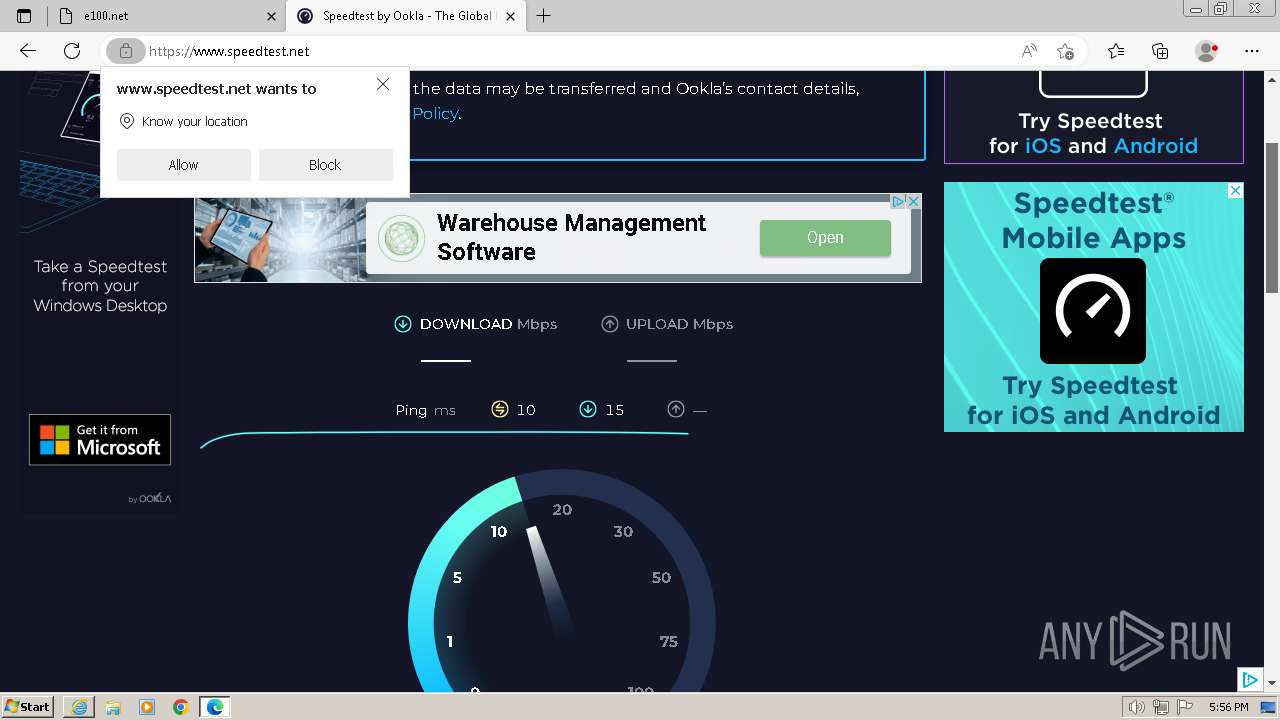The height and width of the screenshot is (720, 1280).
Task: Allow speedtest.net to know location
Action: pyautogui.click(x=183, y=165)
